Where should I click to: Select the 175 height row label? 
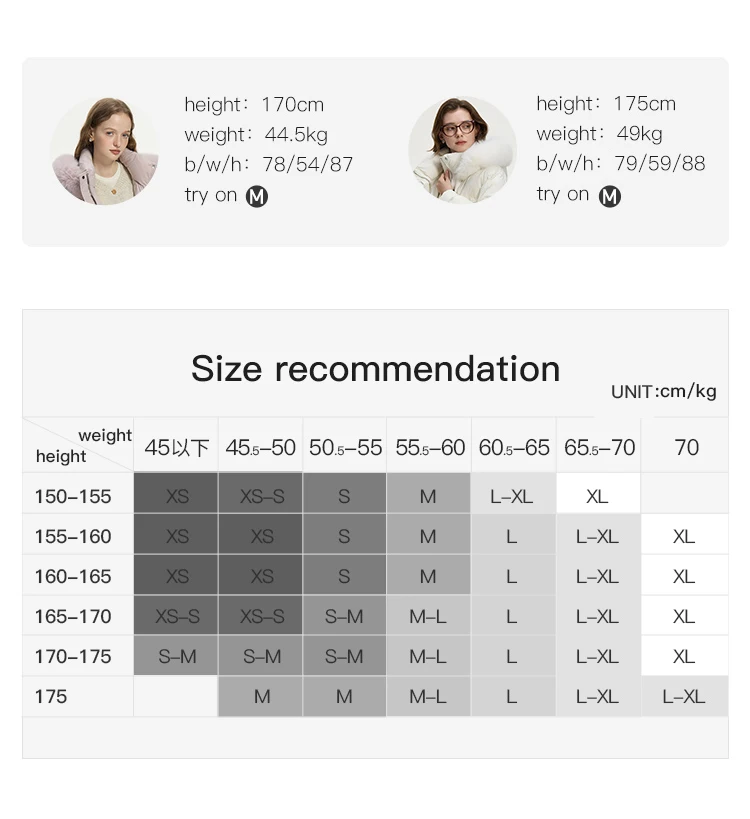coord(51,696)
